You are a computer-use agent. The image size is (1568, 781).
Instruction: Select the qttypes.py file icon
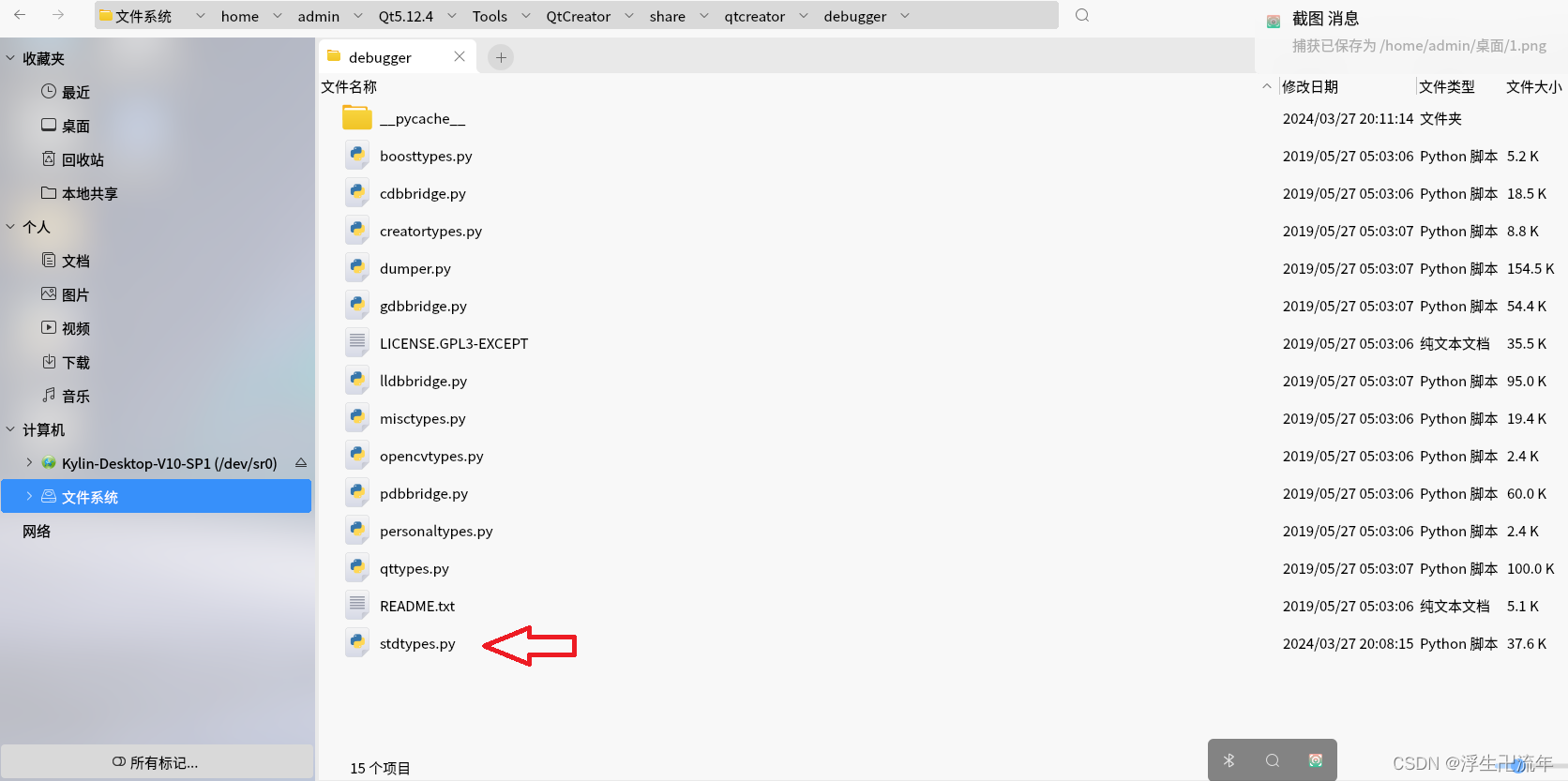(x=357, y=568)
